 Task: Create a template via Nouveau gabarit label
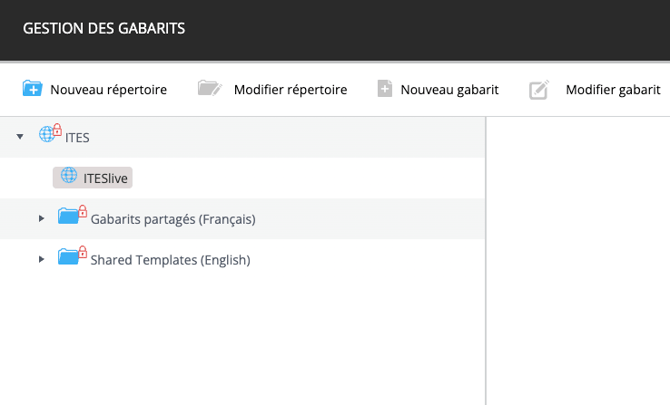(x=449, y=90)
